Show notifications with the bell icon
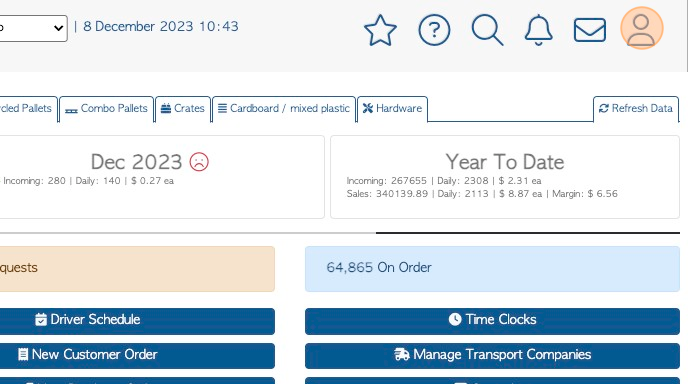 (x=538, y=30)
